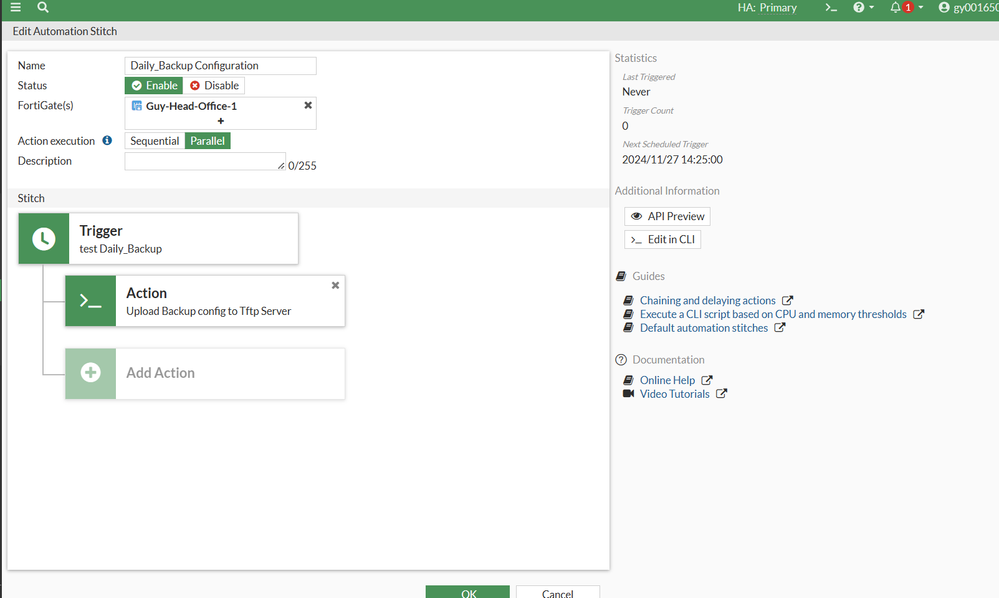Open the Trigger test Daily_Backup card
The width and height of the screenshot is (999, 598).
159,239
